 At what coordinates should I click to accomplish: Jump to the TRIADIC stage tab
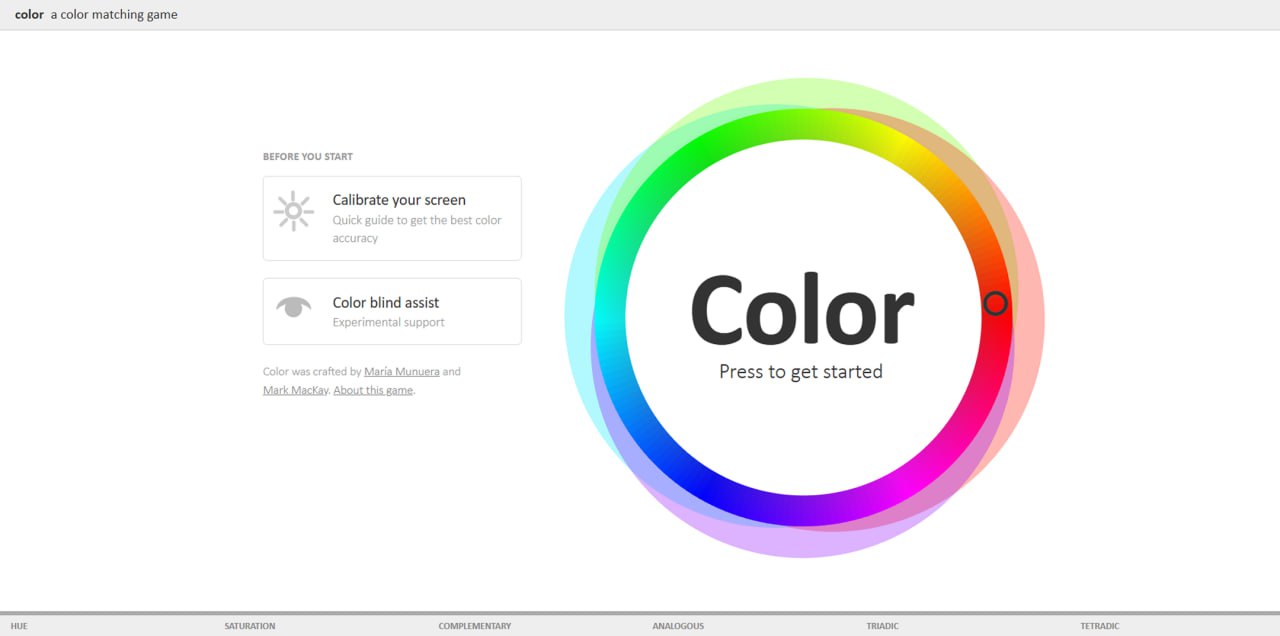point(882,626)
